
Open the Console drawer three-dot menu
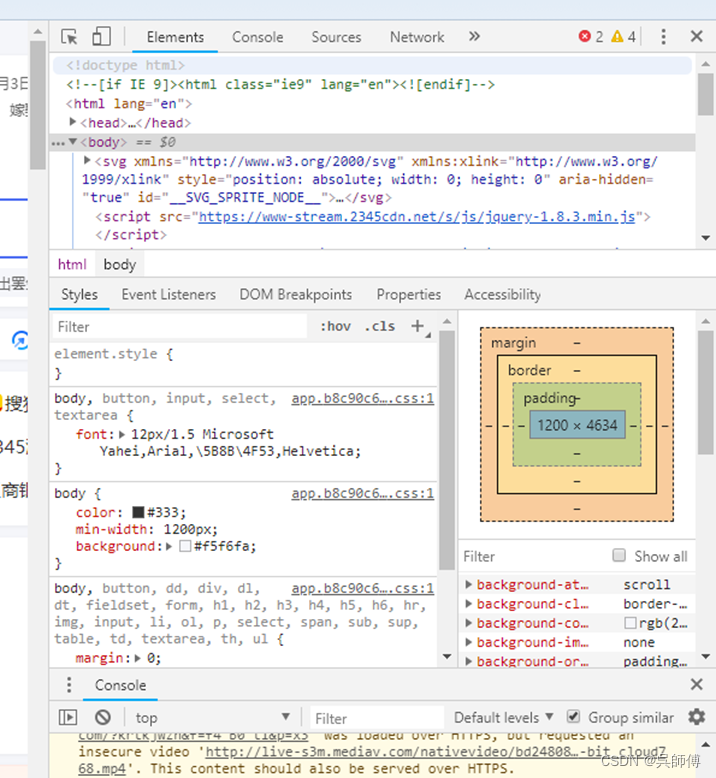[x=69, y=685]
